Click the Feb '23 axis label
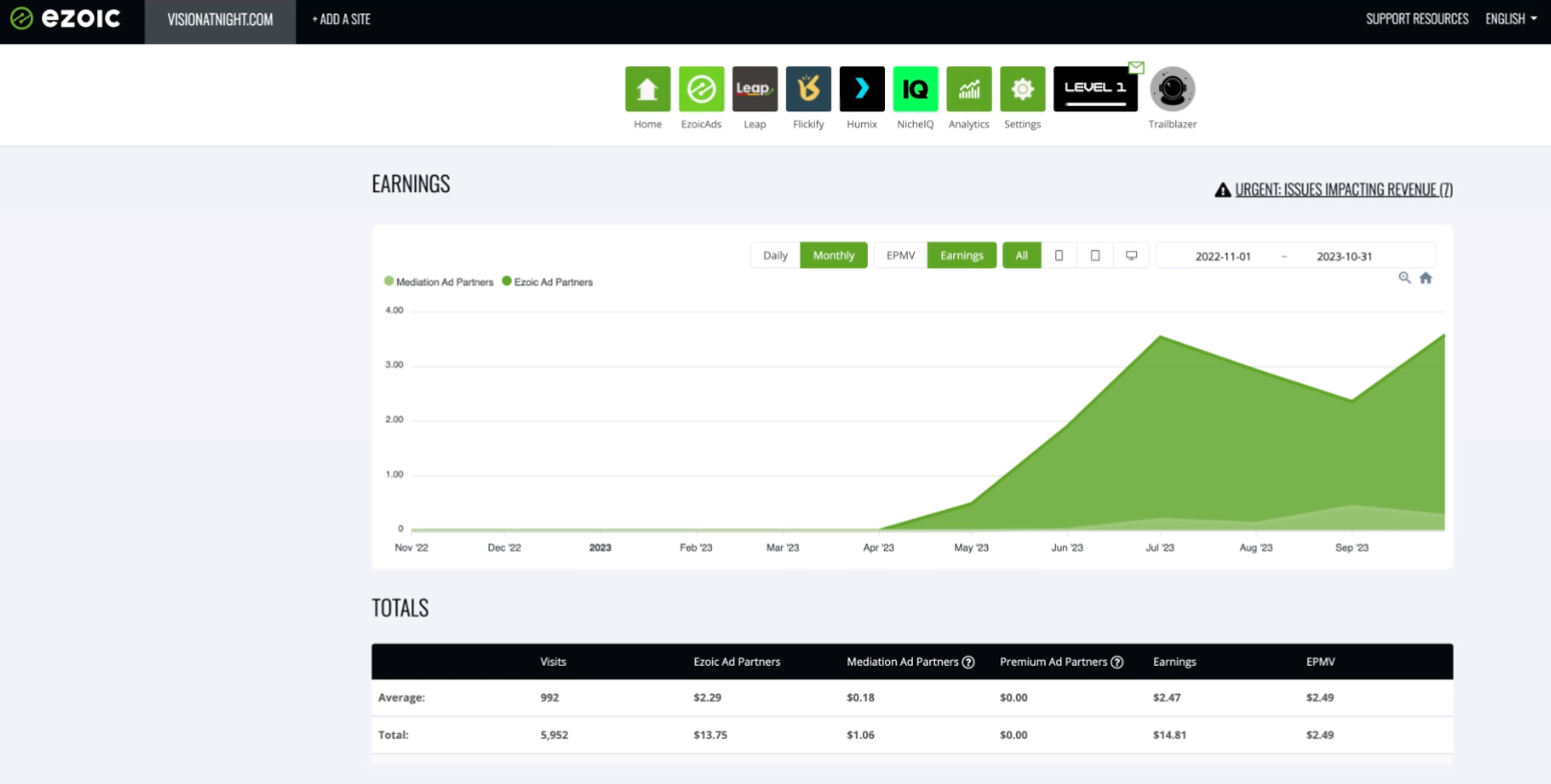 (696, 548)
